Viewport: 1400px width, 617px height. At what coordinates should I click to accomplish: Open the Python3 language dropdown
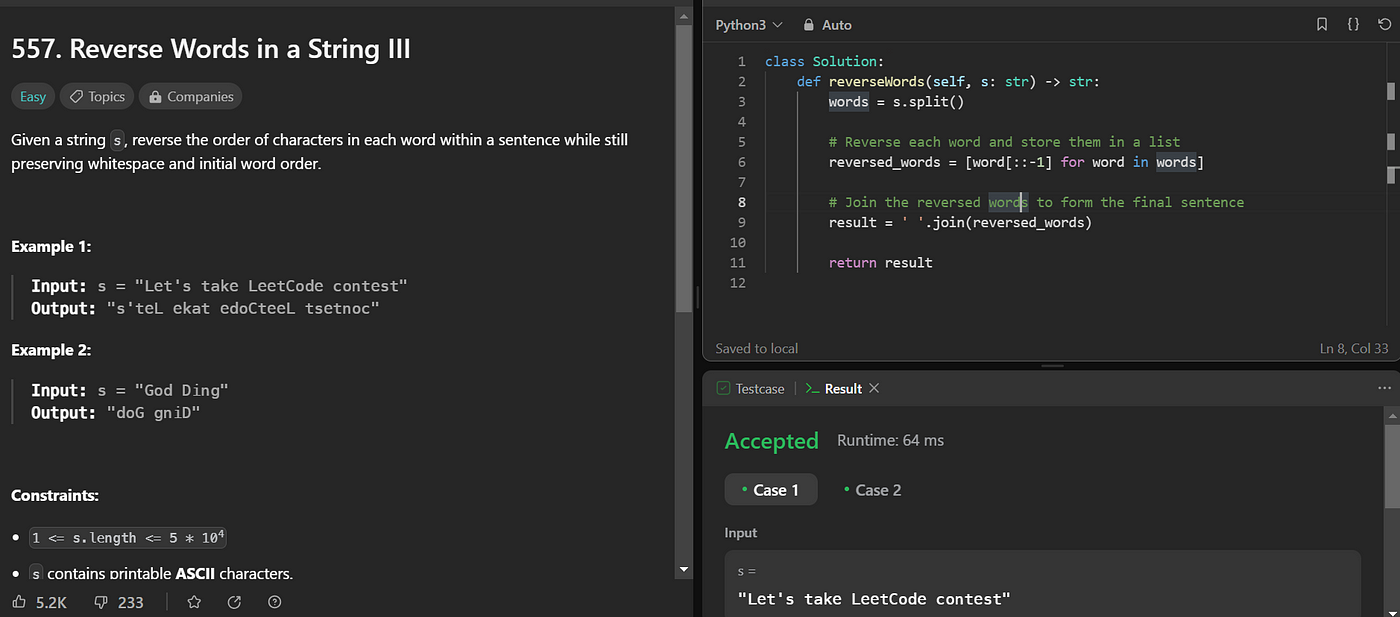click(749, 25)
